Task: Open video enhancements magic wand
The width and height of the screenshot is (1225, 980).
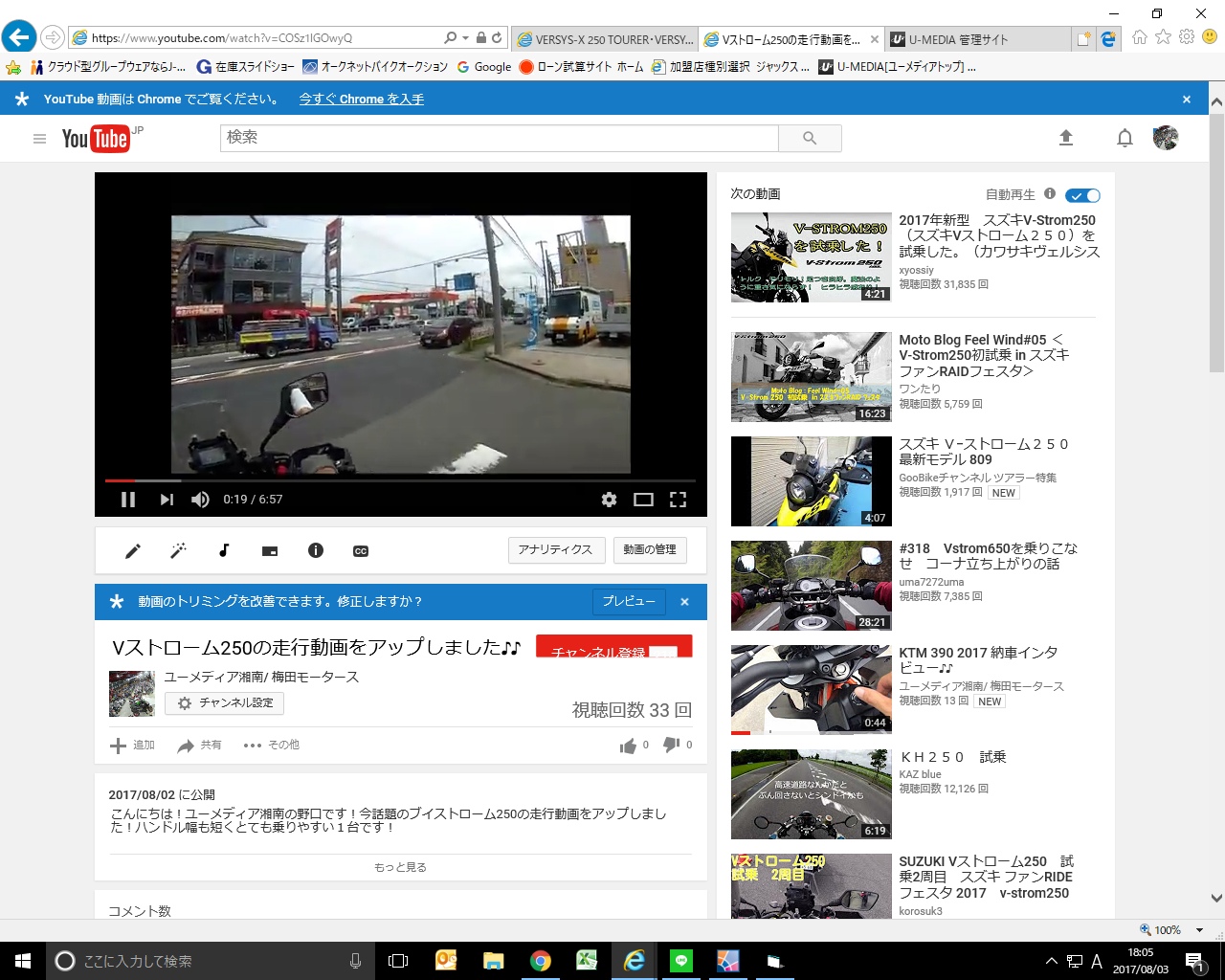Action: pyautogui.click(x=178, y=550)
